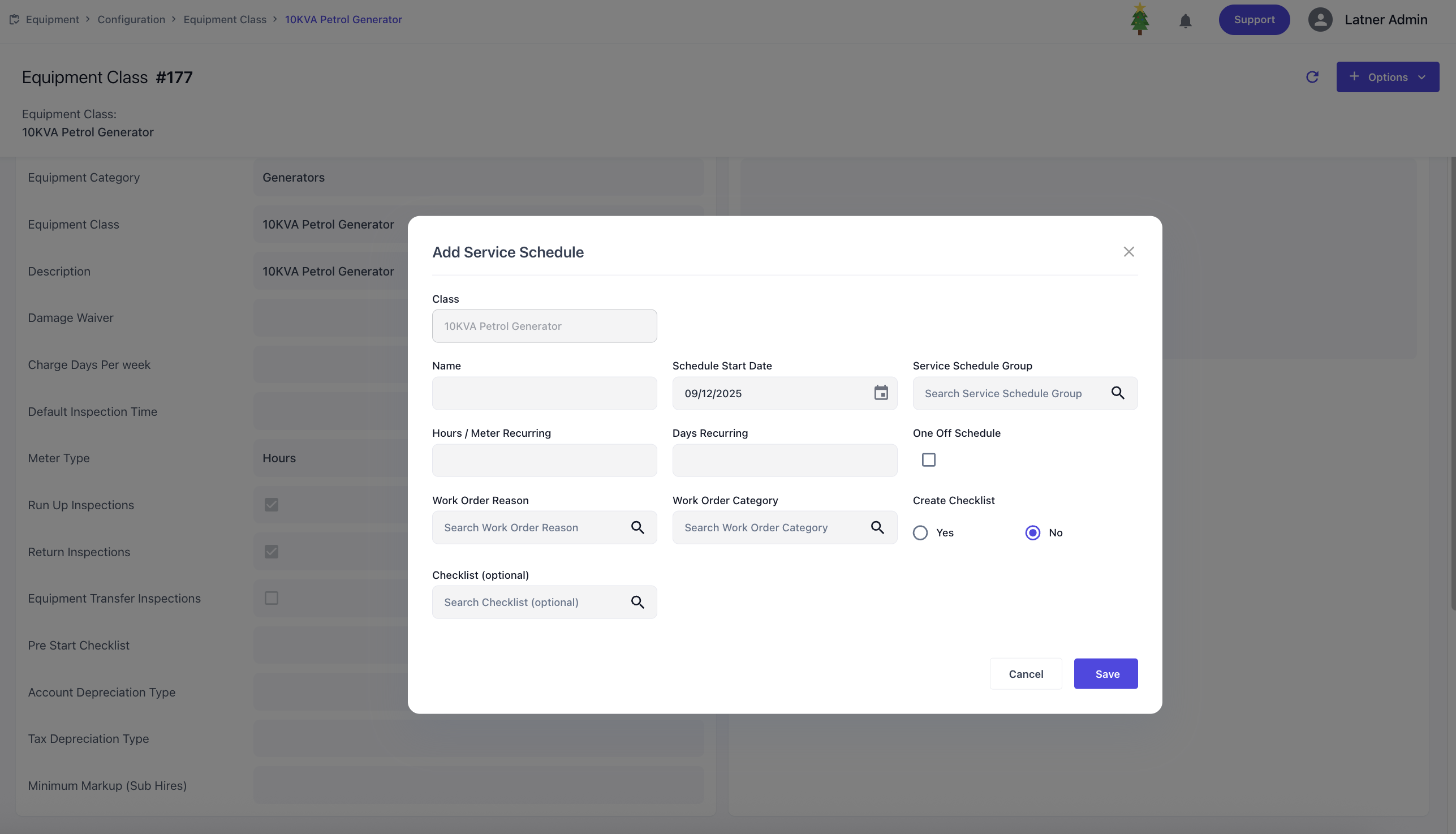
Task: Open the user avatar profile icon
Action: (1320, 20)
